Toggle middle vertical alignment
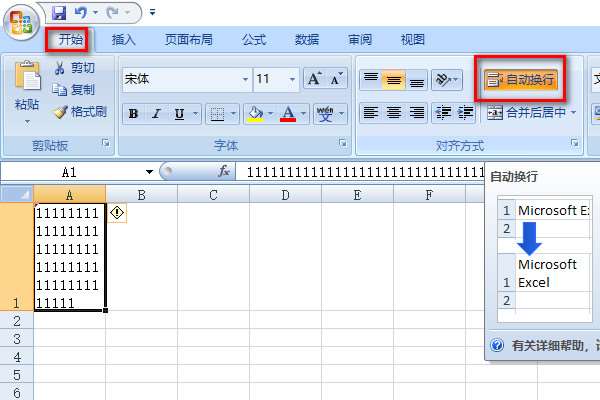This screenshot has height=400, width=600. 393,80
